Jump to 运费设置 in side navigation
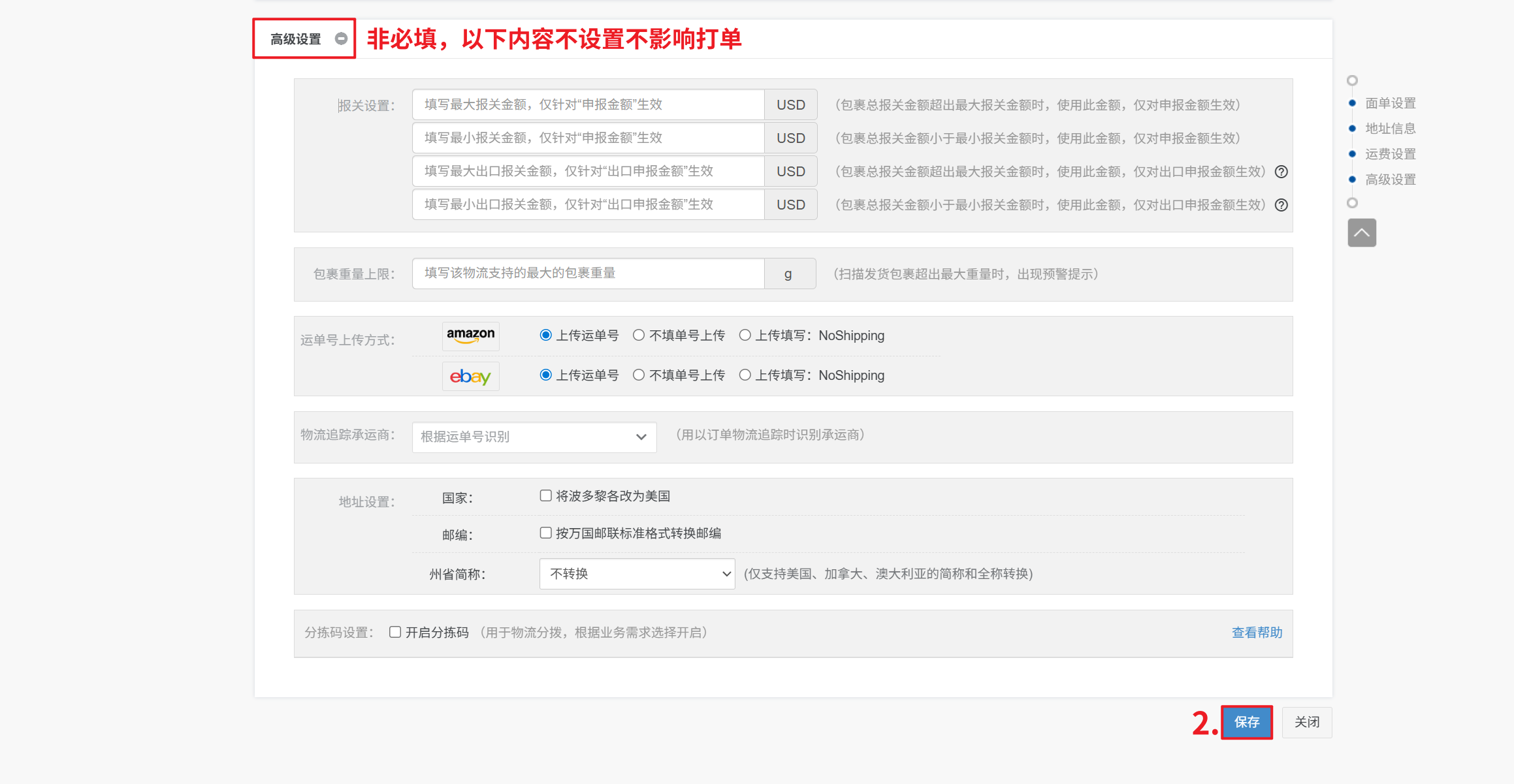 point(1390,154)
